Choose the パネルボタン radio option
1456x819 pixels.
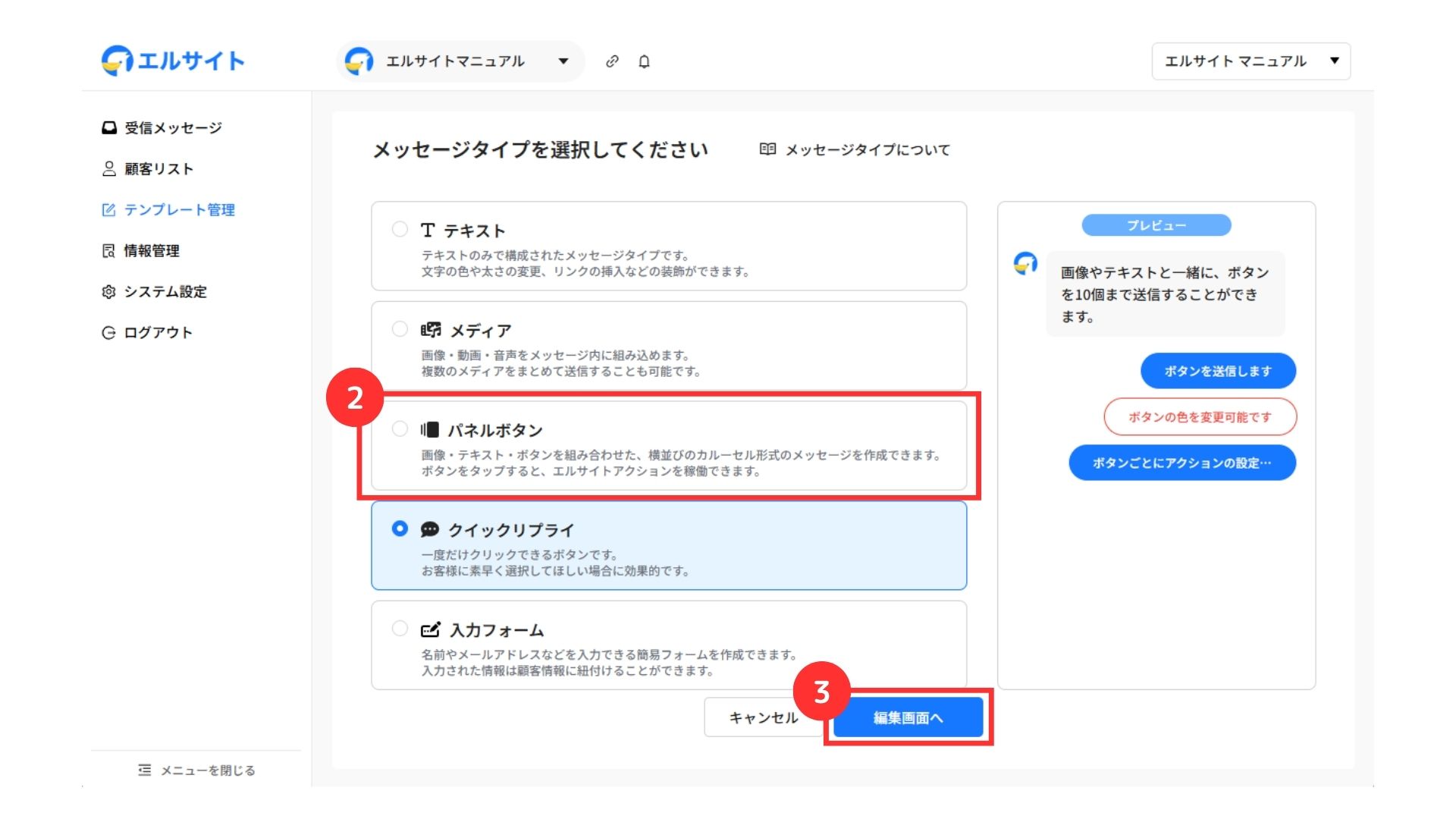(x=400, y=429)
